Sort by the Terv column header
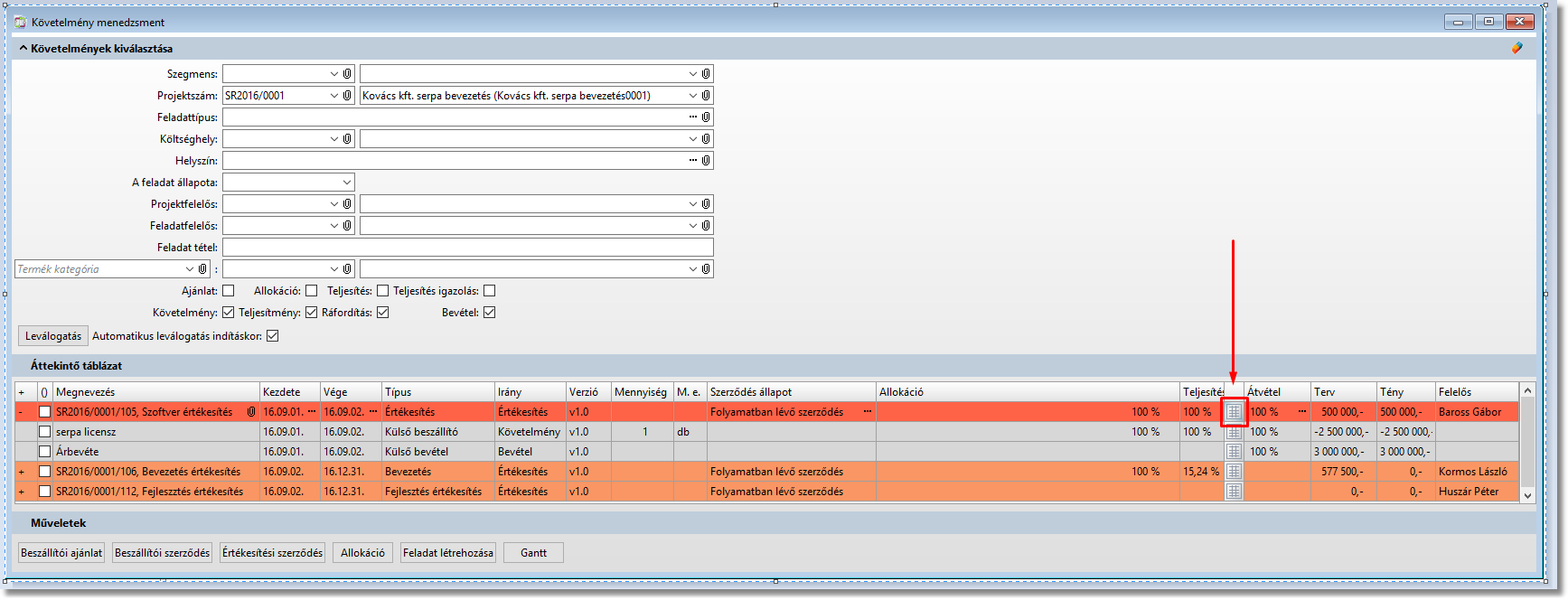 [x=1344, y=392]
